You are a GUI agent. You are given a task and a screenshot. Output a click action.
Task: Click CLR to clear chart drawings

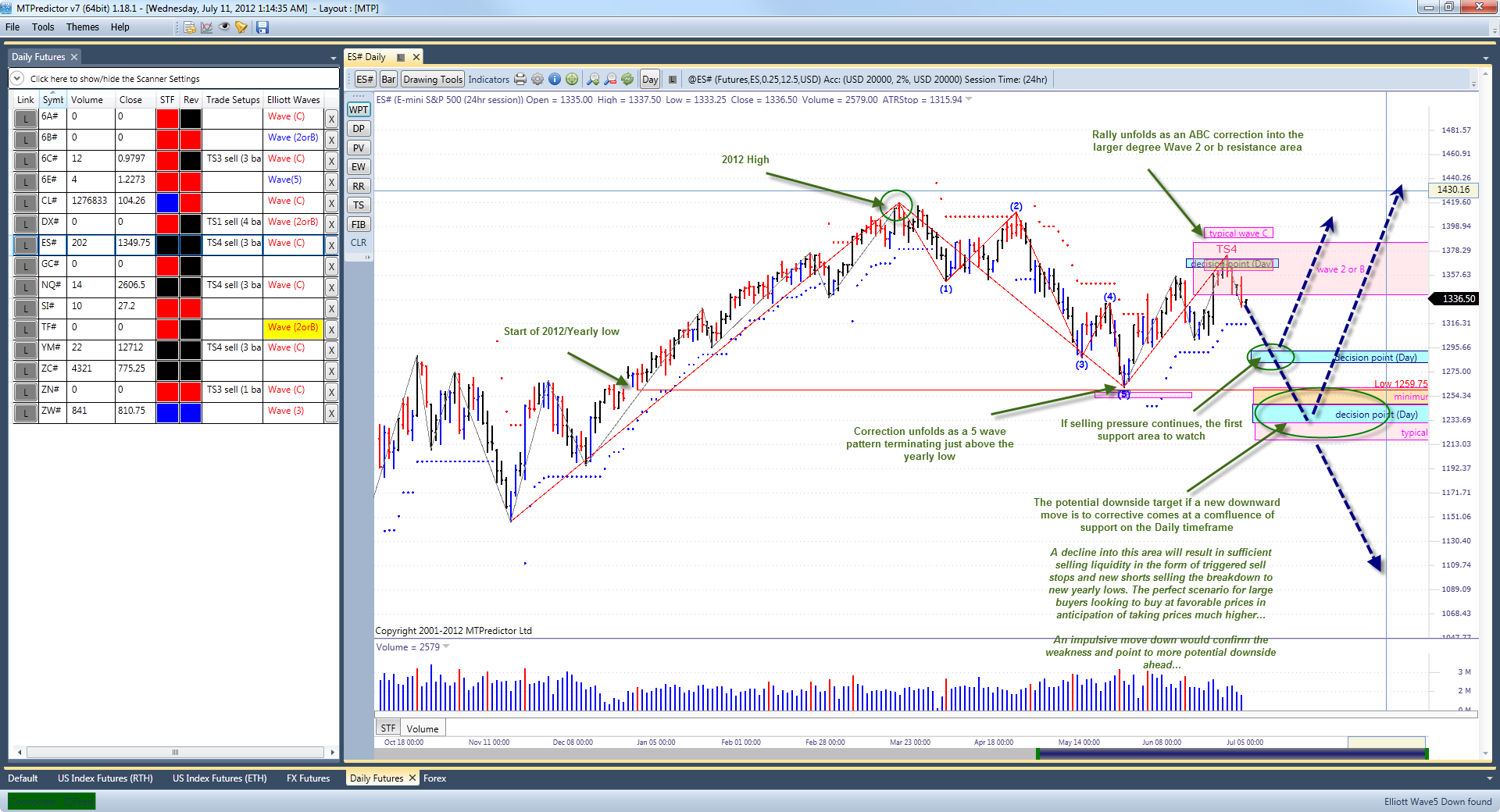click(359, 243)
